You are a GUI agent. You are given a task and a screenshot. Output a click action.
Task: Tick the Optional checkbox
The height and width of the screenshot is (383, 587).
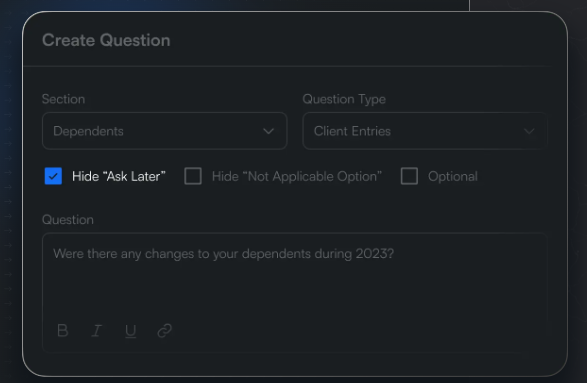(x=409, y=176)
